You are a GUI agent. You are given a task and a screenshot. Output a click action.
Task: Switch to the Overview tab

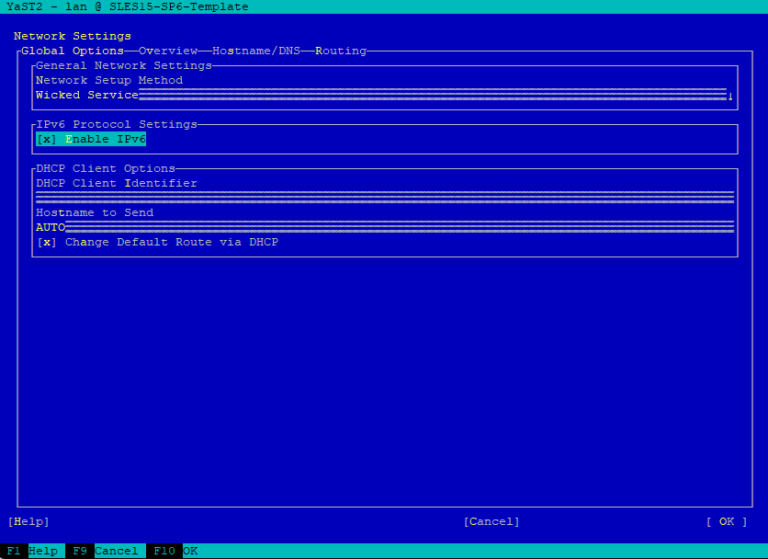[x=168, y=51]
